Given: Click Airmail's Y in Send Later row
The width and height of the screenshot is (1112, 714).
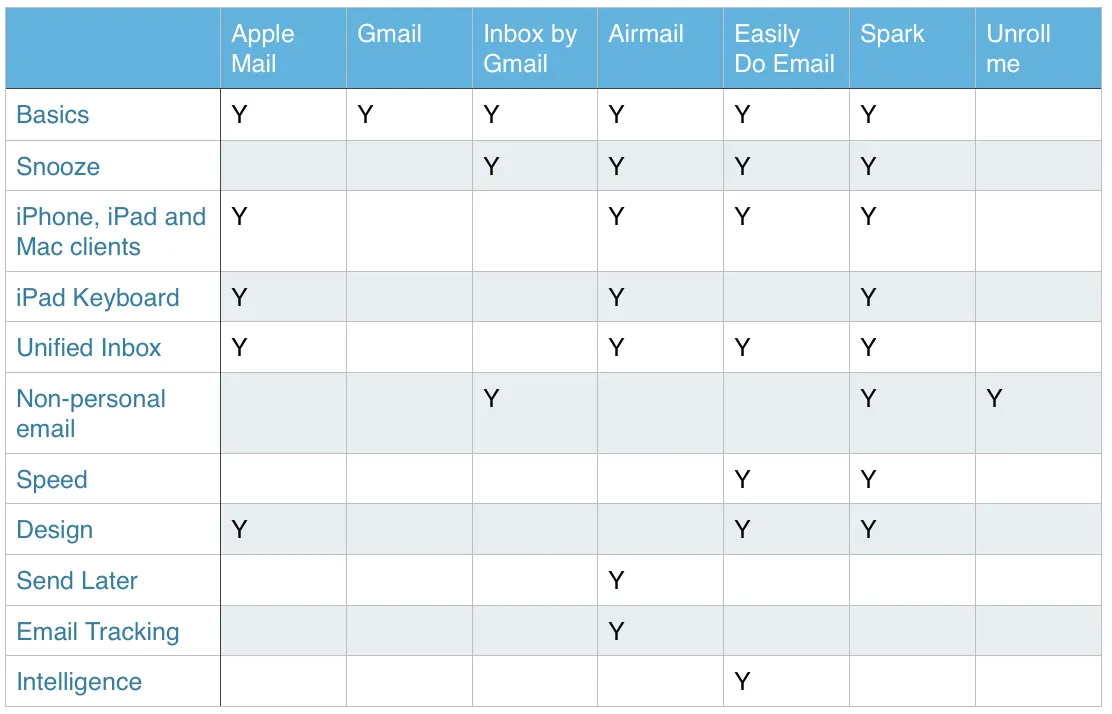Looking at the screenshot, I should pos(616,581).
